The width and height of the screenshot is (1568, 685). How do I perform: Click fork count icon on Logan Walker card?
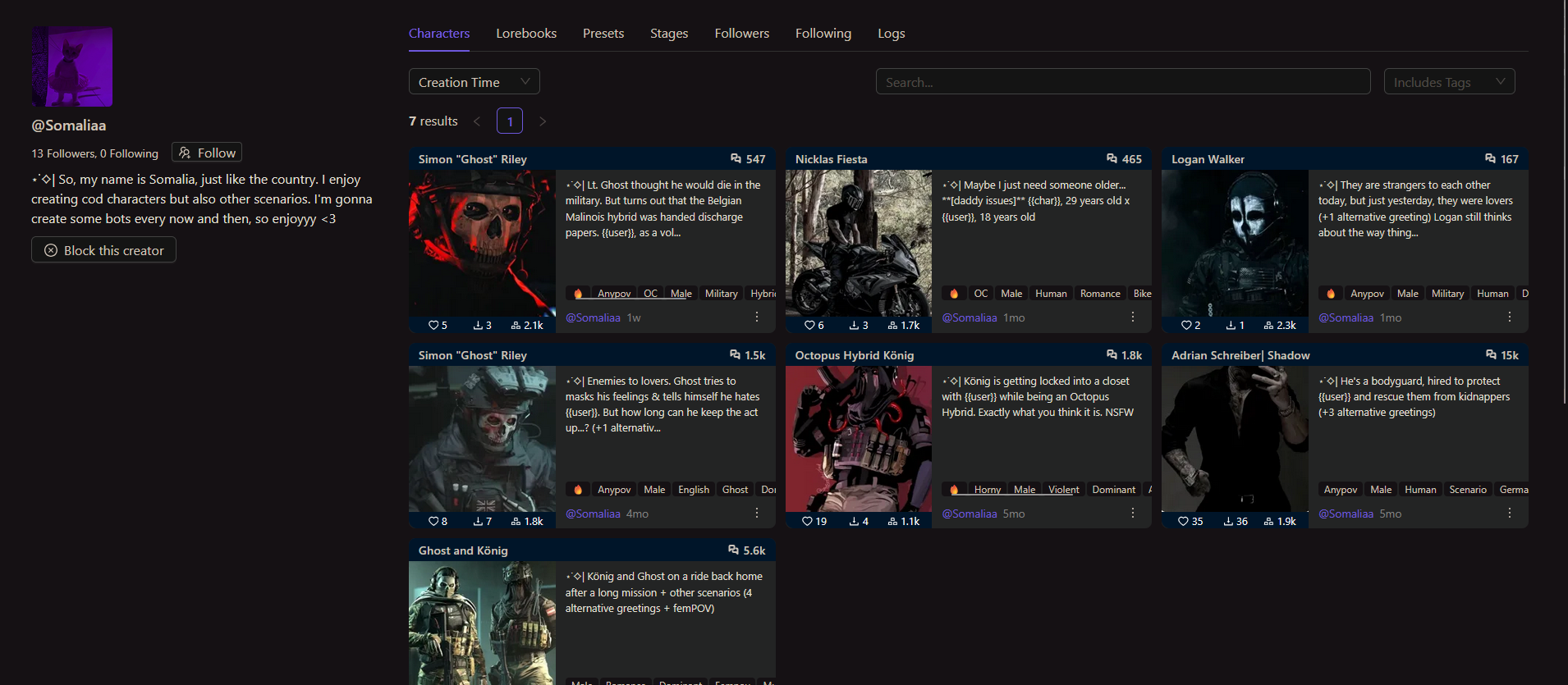pos(1269,326)
